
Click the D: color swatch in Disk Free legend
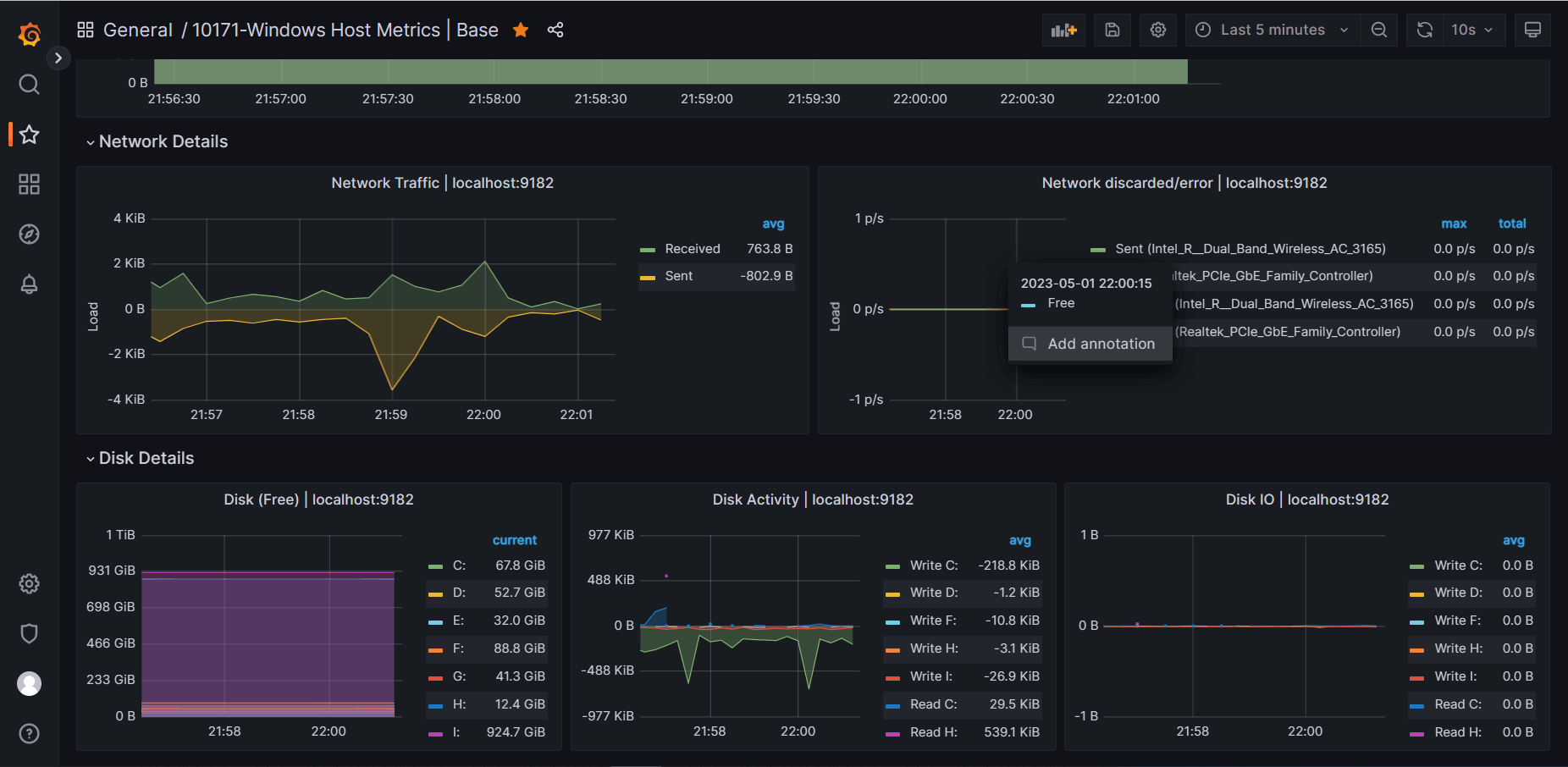[436, 593]
